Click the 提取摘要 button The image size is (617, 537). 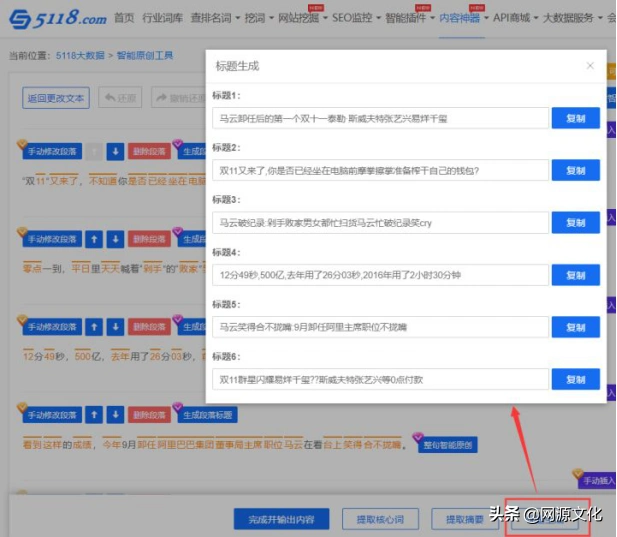(465, 519)
